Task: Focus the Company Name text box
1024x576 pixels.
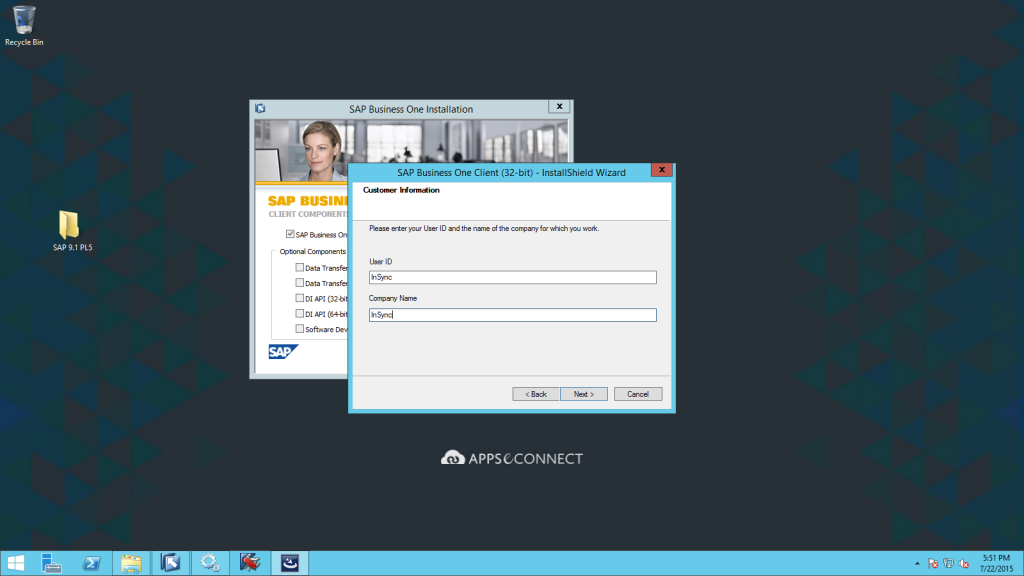Action: 513,315
